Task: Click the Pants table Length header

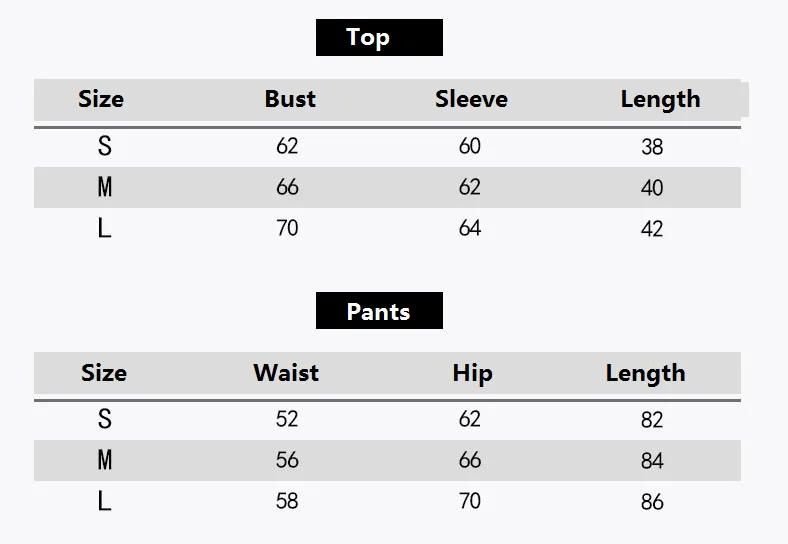Action: tap(645, 374)
